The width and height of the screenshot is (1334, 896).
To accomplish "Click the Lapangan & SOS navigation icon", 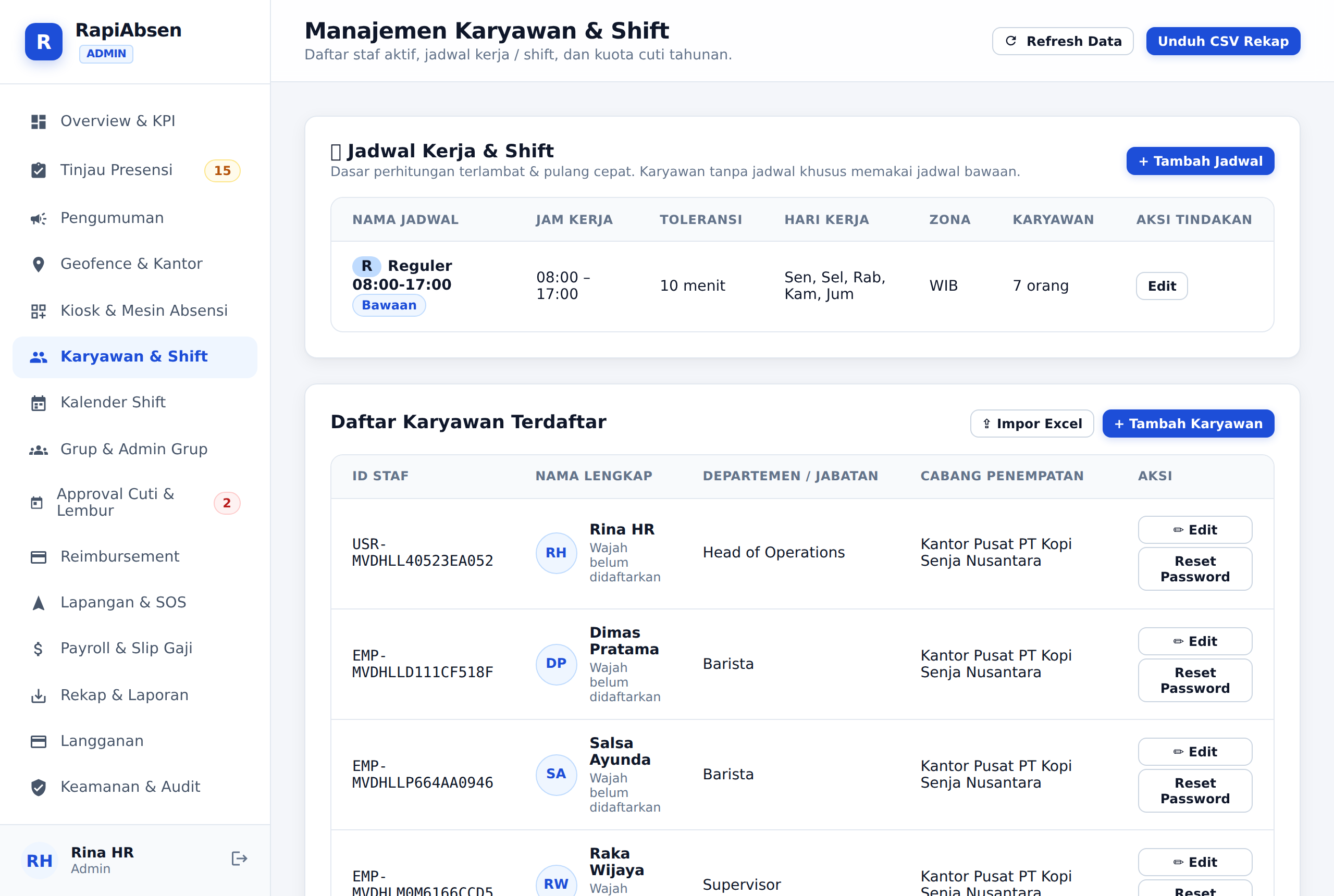I will (x=38, y=603).
